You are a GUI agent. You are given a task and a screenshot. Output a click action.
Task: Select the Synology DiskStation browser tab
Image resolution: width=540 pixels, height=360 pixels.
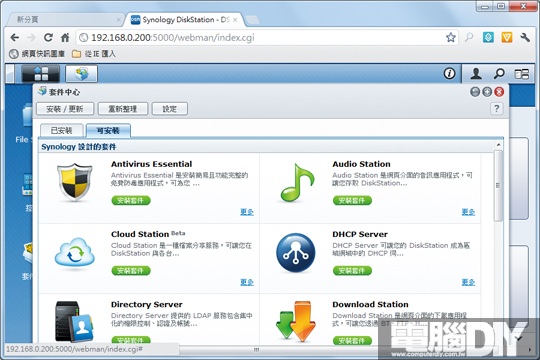click(x=183, y=20)
